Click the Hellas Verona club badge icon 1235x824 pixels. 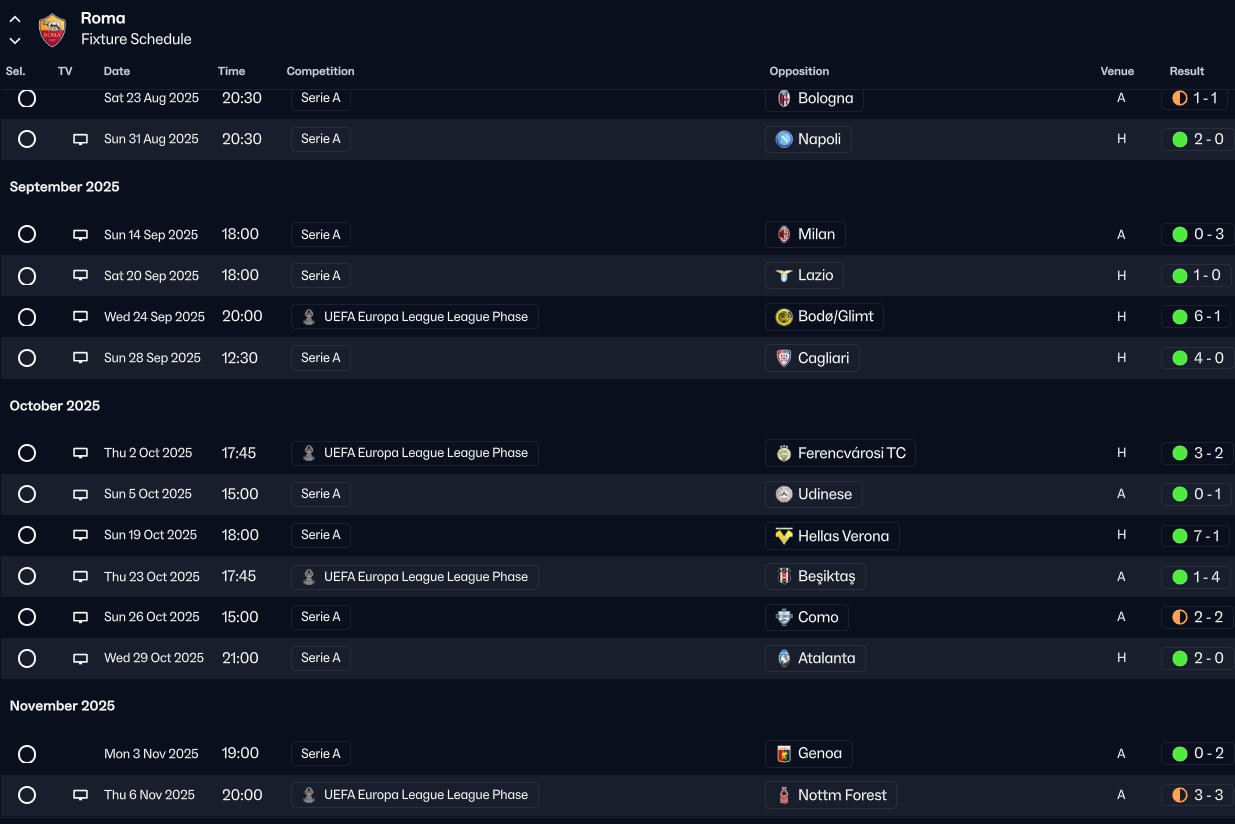(x=784, y=536)
